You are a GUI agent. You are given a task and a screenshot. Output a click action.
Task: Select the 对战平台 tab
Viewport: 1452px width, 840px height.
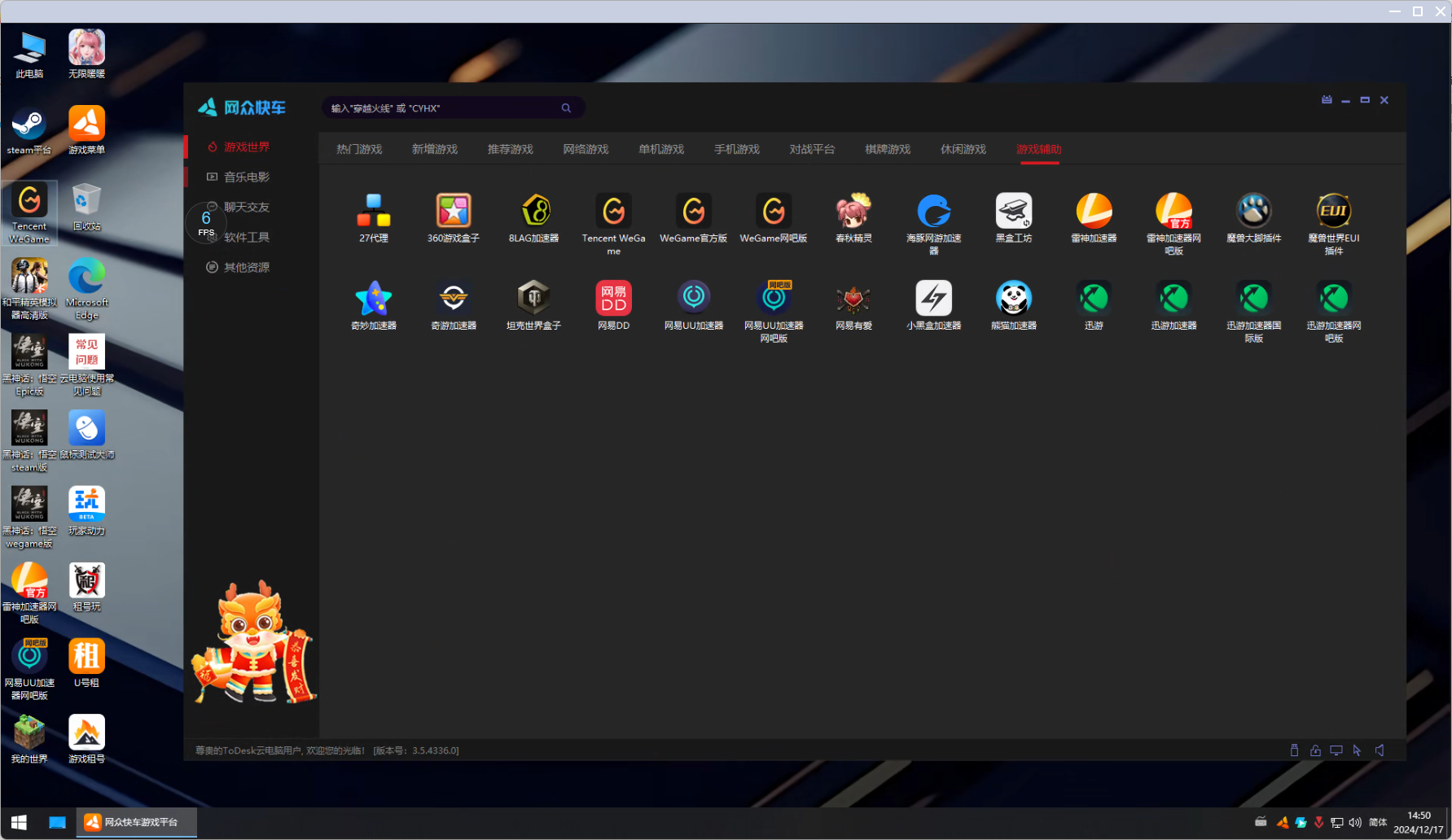[812, 149]
